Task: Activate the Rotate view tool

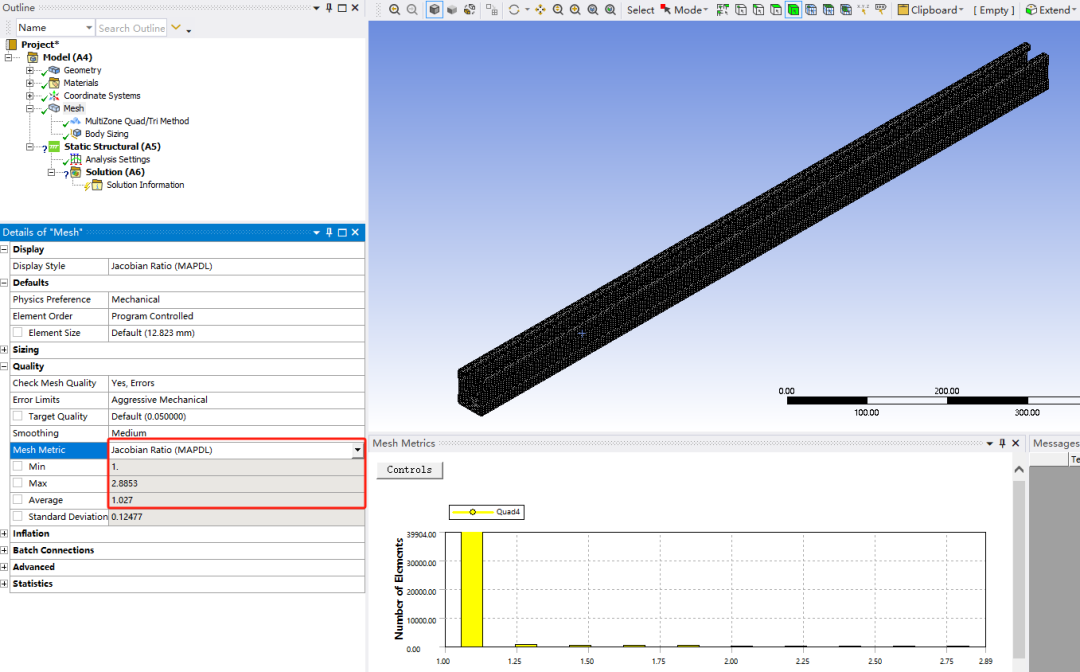Action: (514, 10)
